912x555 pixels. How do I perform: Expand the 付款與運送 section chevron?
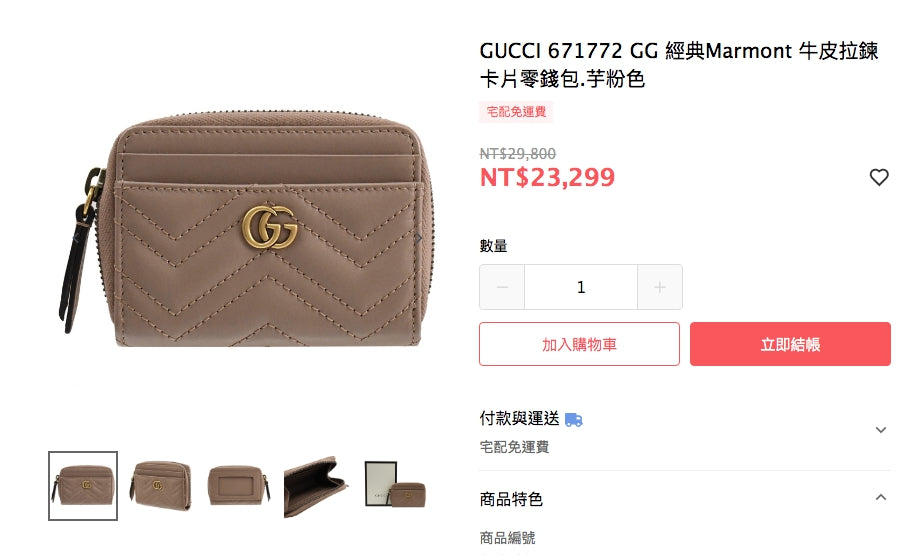881,430
